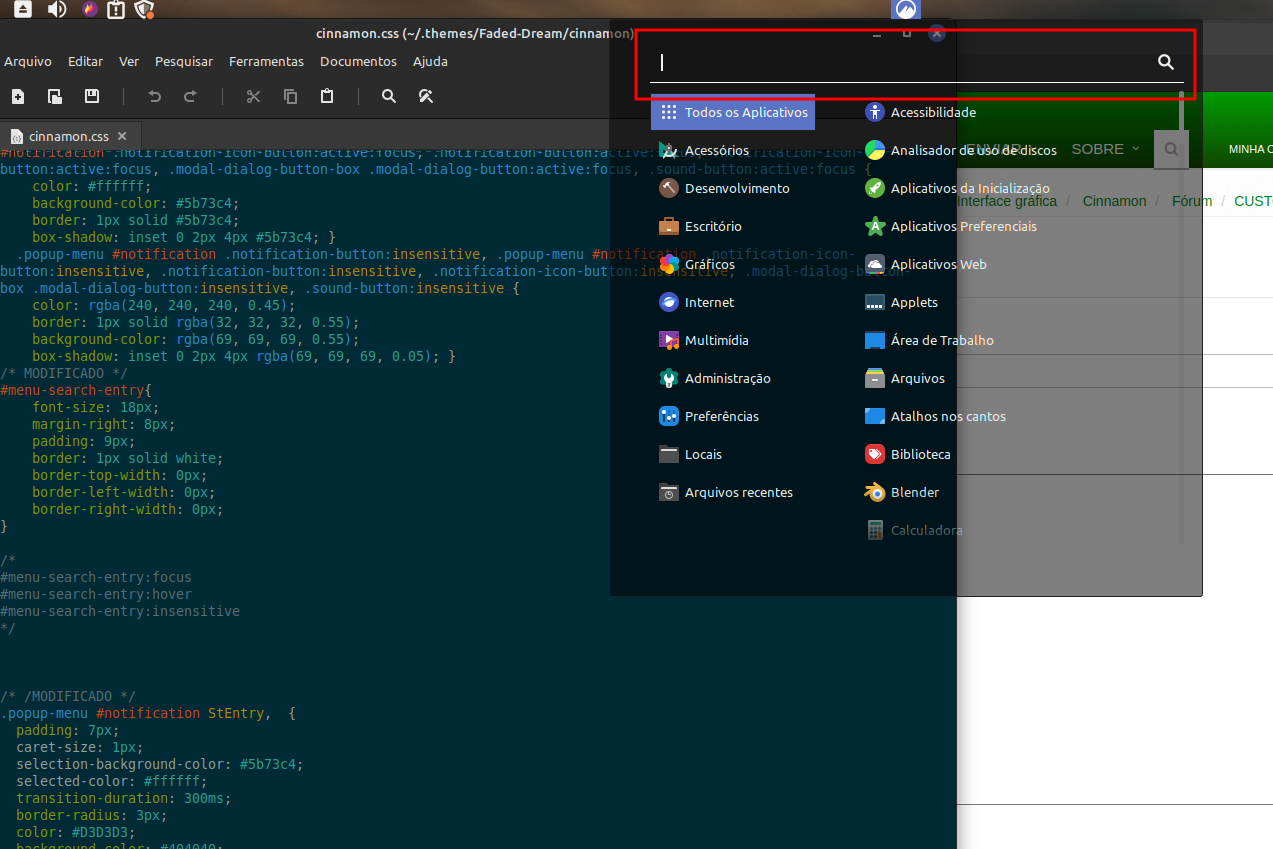1273x849 pixels.
Task: Open the Editar menu
Action: 85,61
